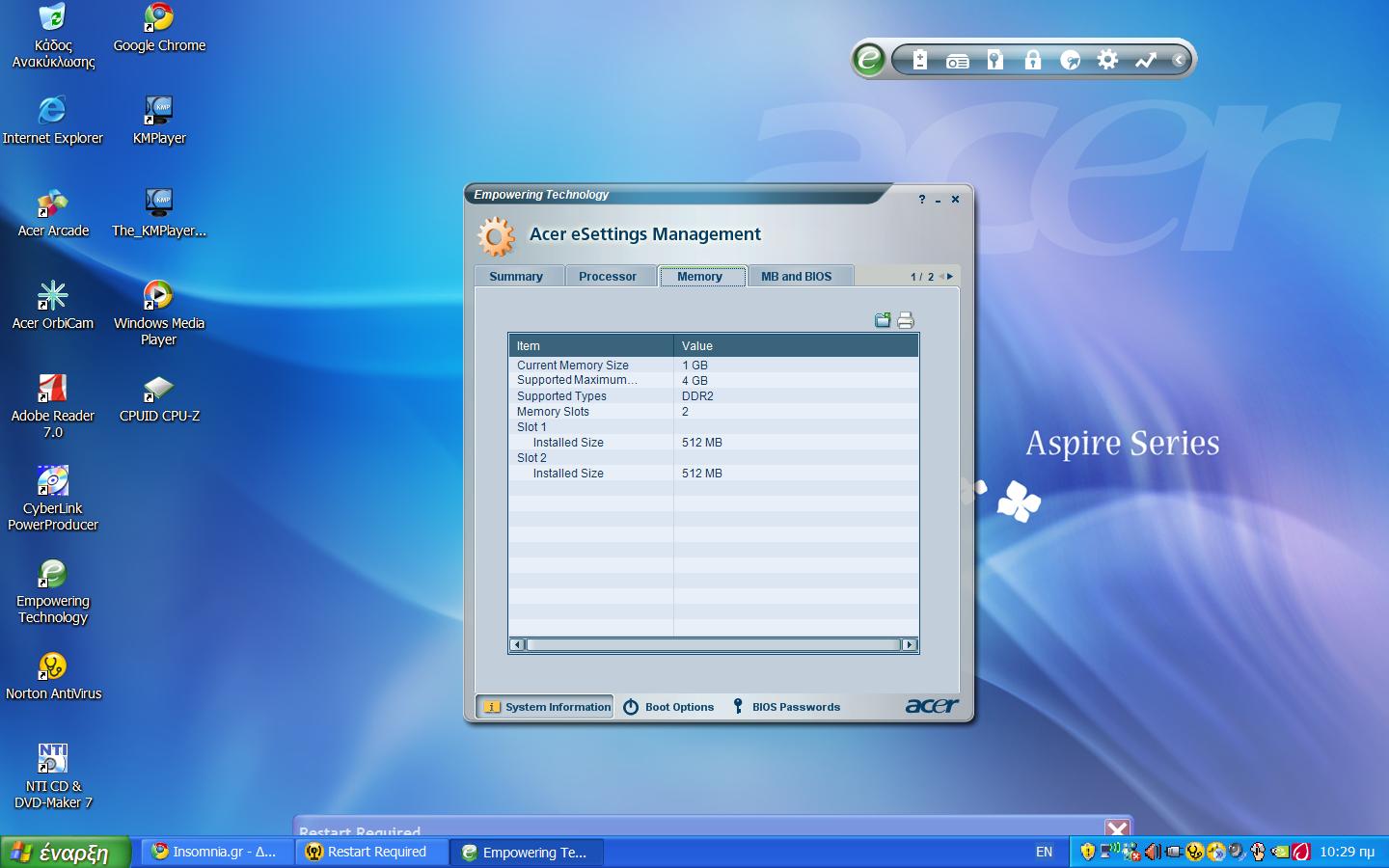This screenshot has width=1389, height=868.
Task: Go to next tab page using right arrow
Action: [950, 277]
